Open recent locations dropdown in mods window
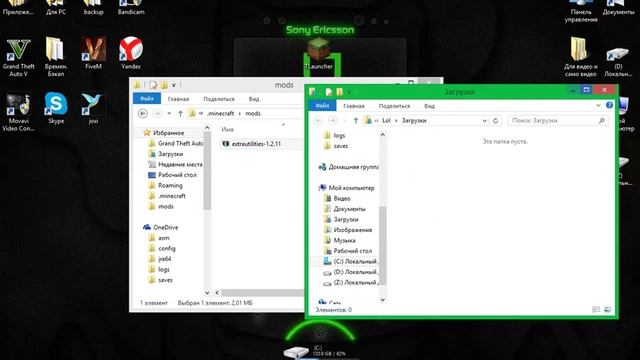 pyautogui.click(x=169, y=113)
